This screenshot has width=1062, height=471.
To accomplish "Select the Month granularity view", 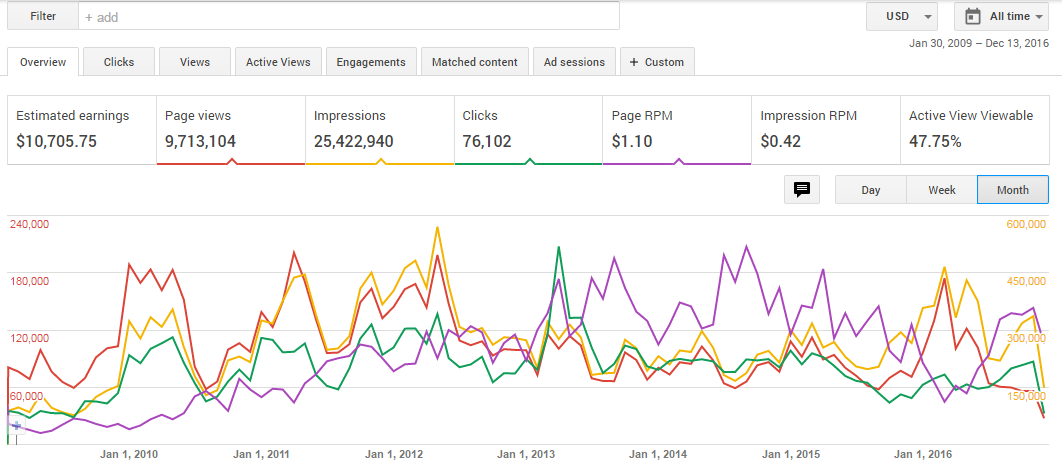I will (x=1012, y=190).
